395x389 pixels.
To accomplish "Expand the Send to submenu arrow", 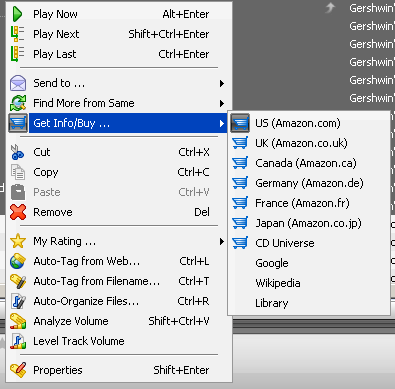I will (222, 83).
